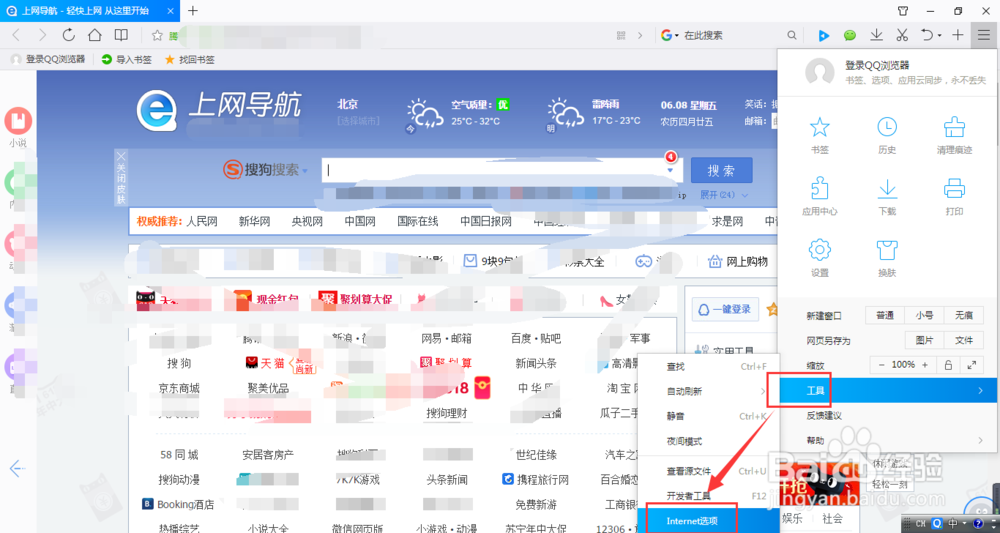Click the toolbar download arrow icon
The height and width of the screenshot is (533, 1000).
pyautogui.click(x=877, y=35)
